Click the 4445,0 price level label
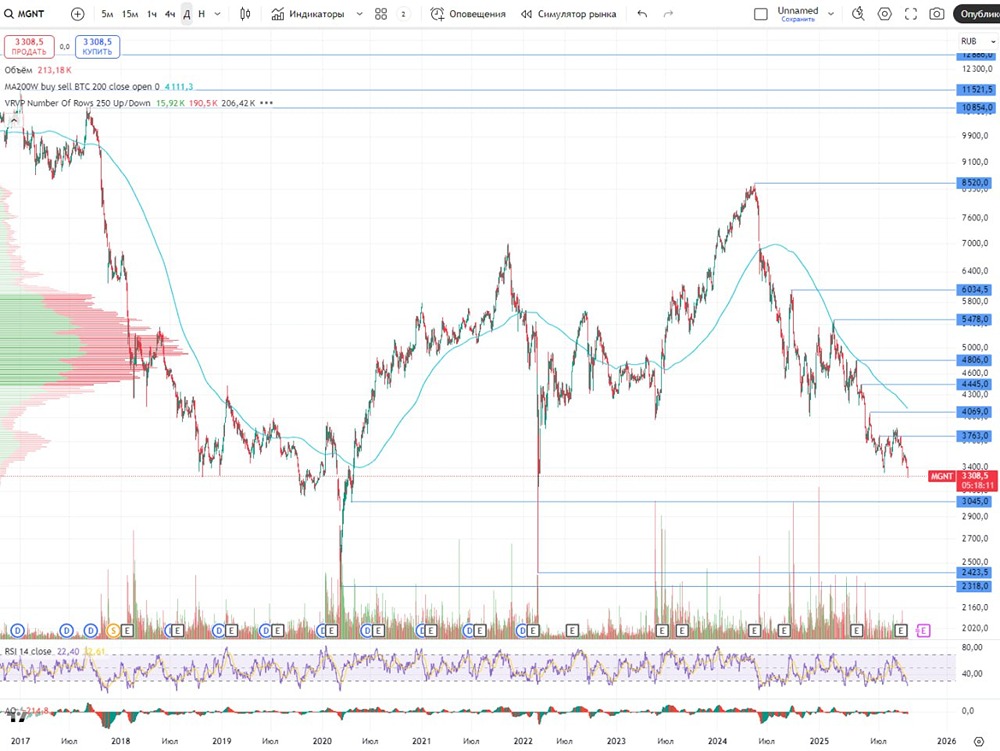Viewport: 1000px width, 751px height. coord(975,384)
